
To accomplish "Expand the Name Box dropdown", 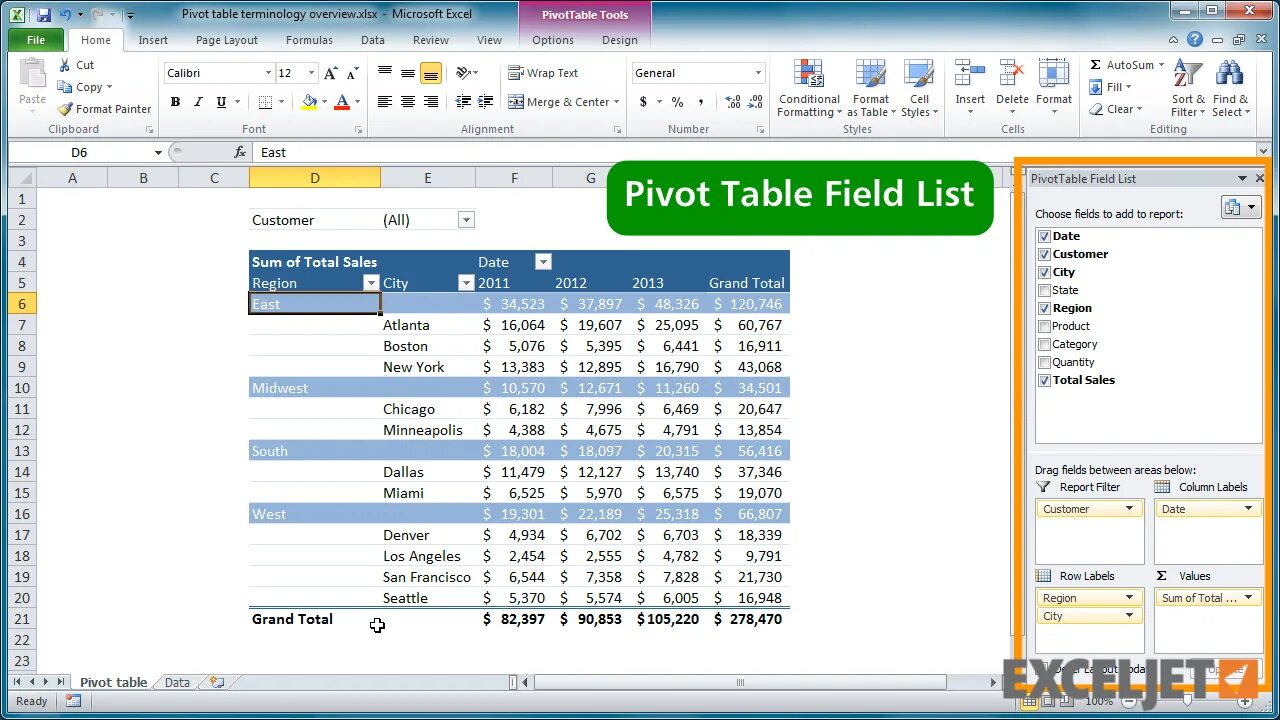I will click(158, 152).
